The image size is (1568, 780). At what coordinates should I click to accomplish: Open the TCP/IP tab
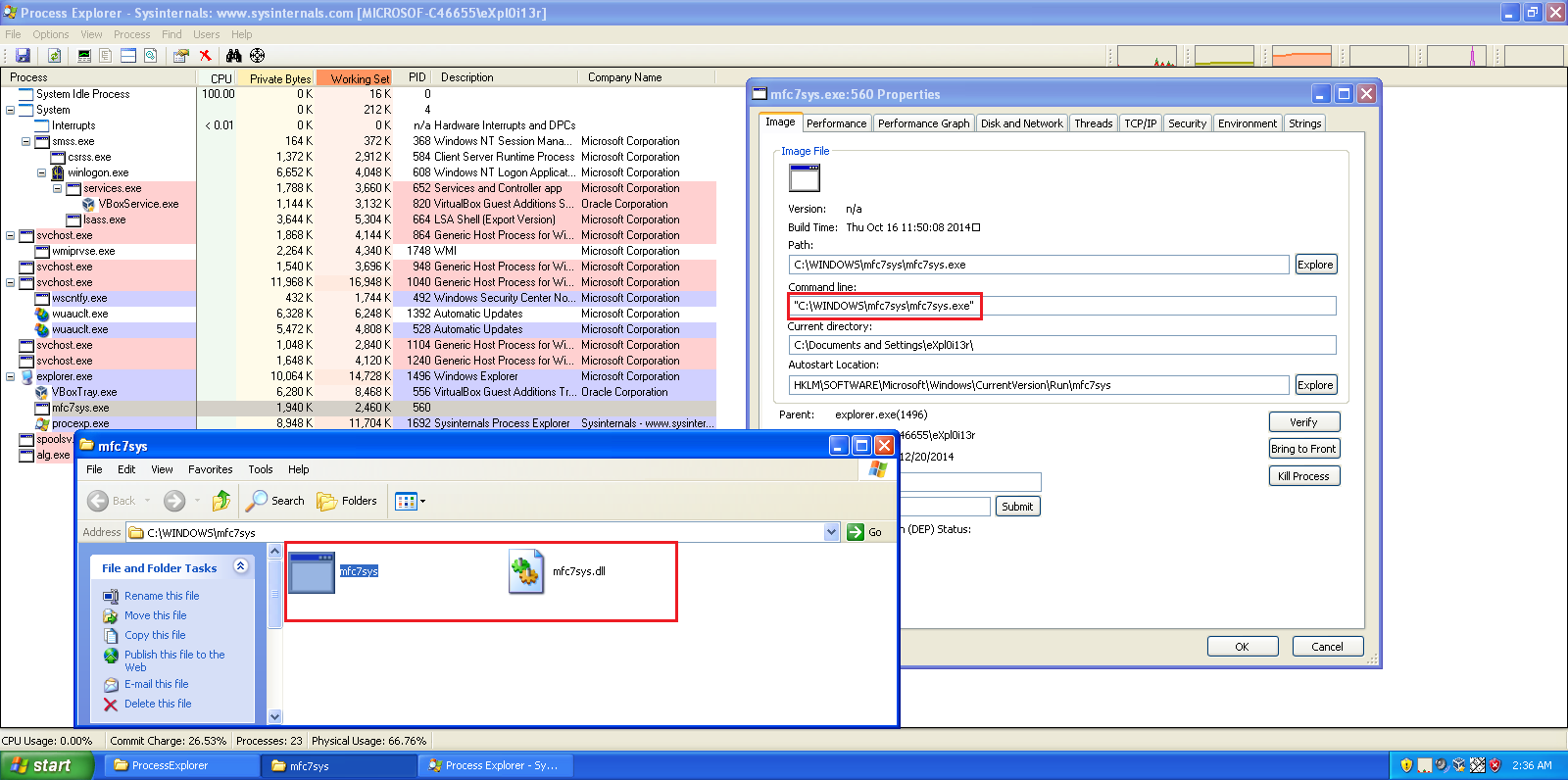[1140, 123]
